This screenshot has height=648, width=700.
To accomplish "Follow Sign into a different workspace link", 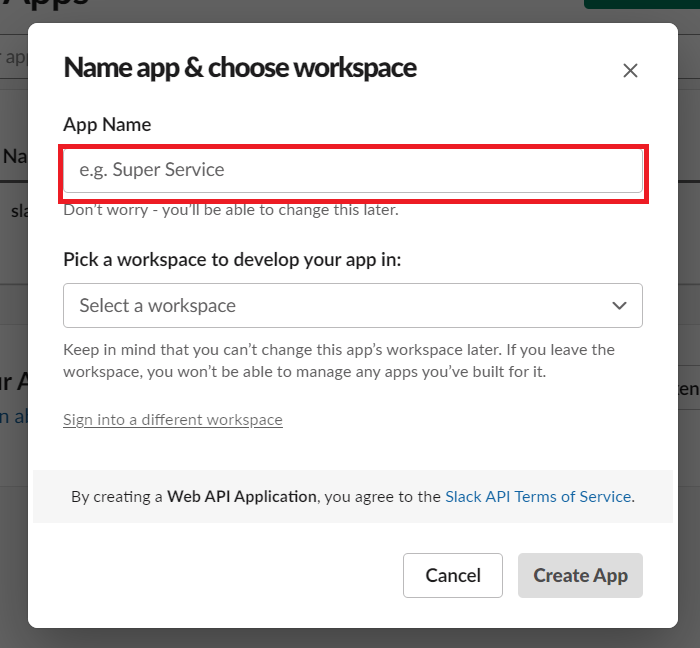I will (x=172, y=420).
